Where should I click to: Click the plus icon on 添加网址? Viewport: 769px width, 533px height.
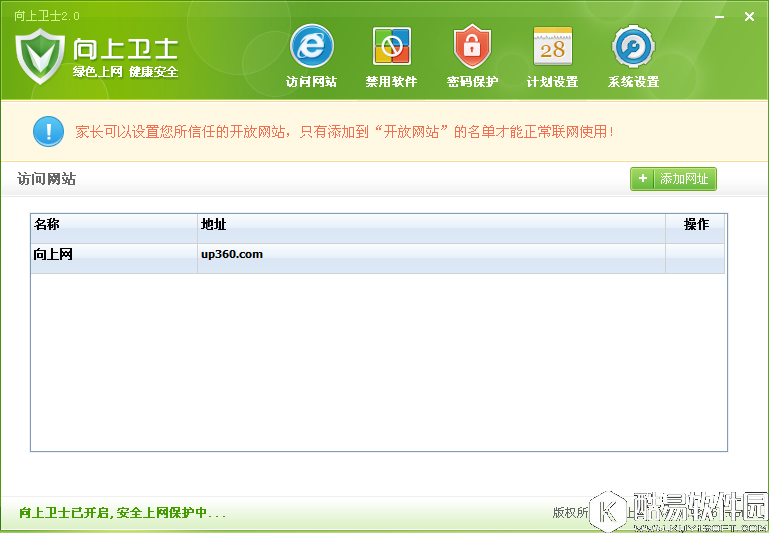pyautogui.click(x=643, y=179)
